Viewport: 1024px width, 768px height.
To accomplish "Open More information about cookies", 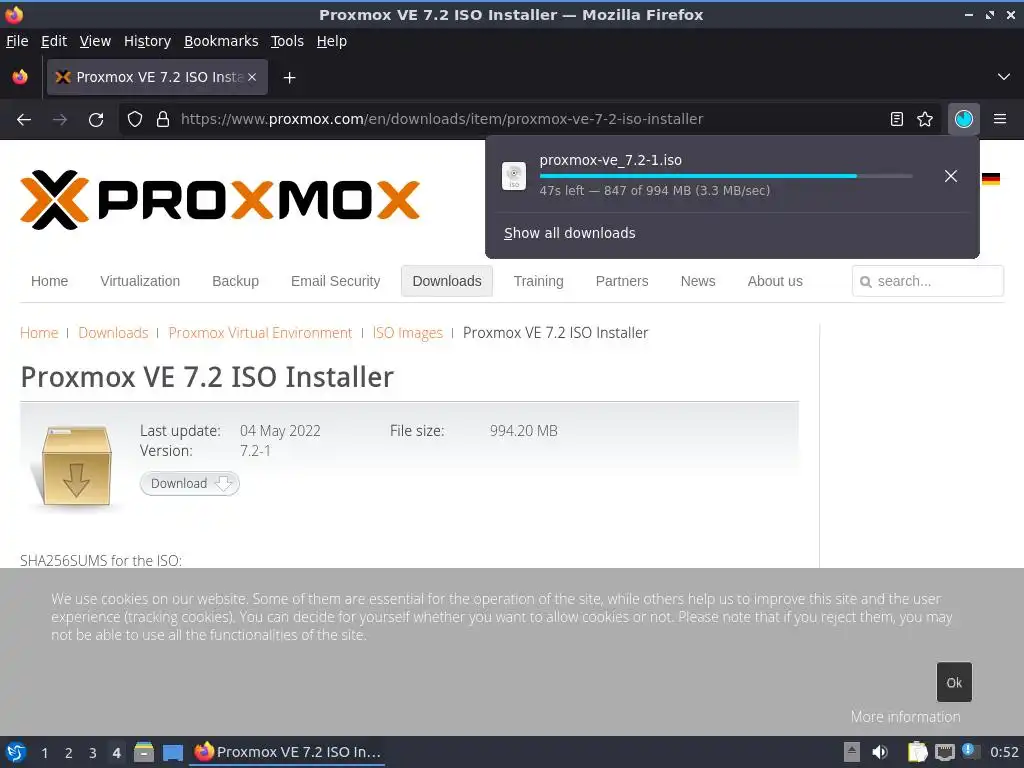I will click(x=905, y=717).
